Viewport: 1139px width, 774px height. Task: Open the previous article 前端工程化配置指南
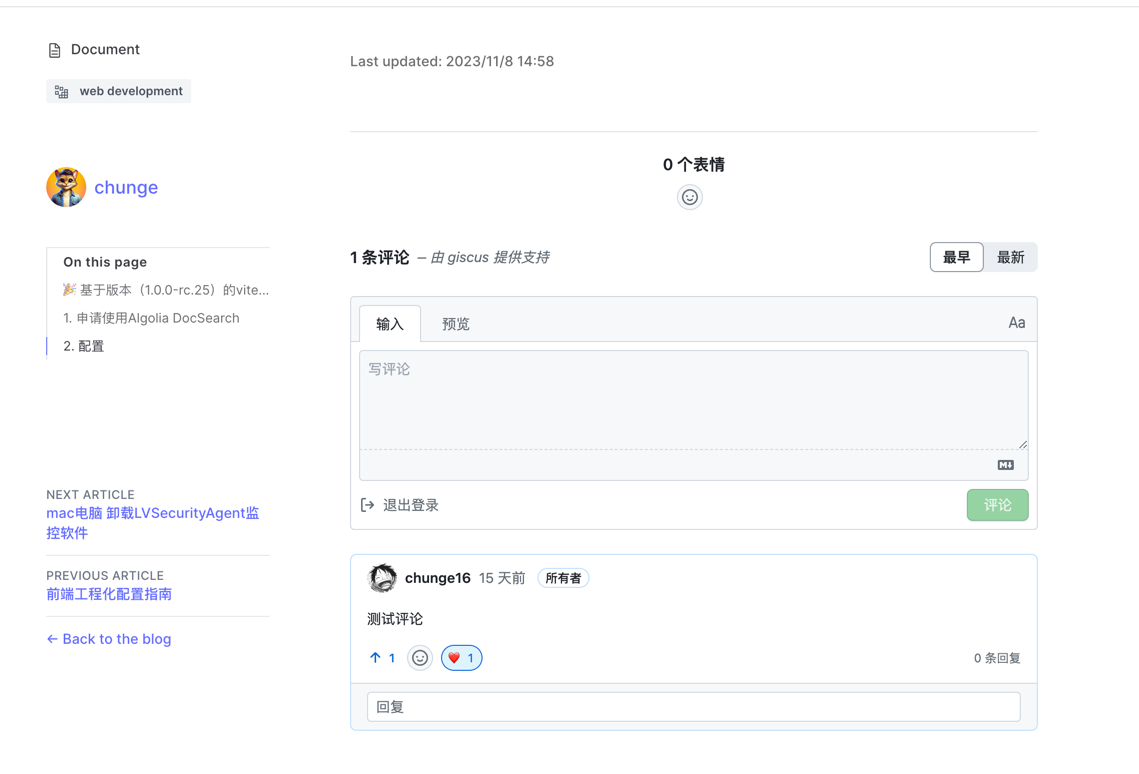(x=109, y=594)
